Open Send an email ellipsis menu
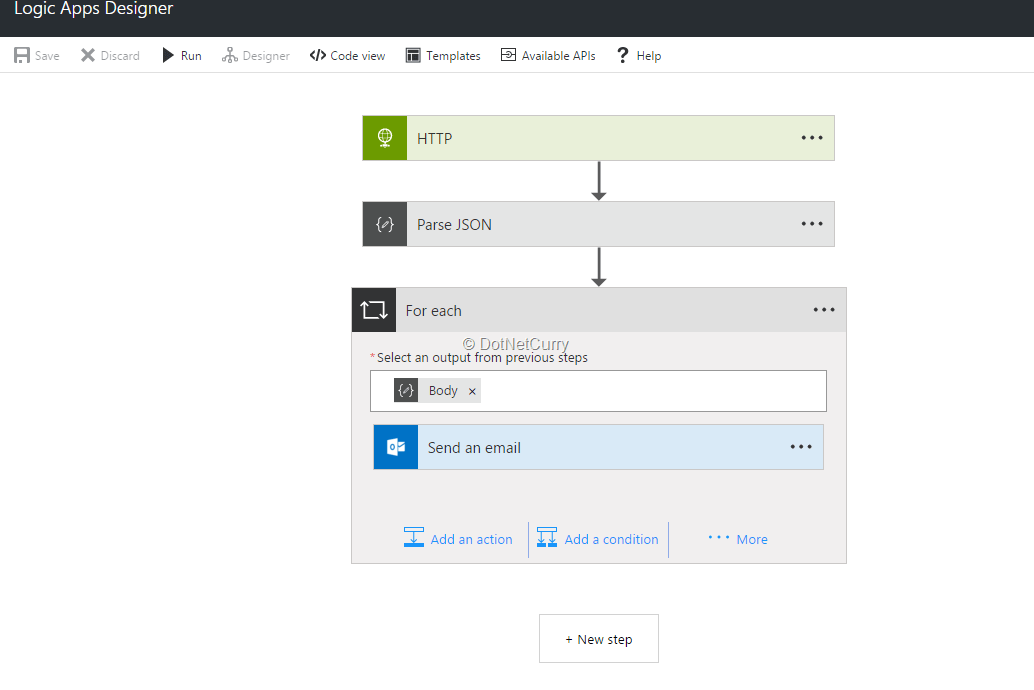The image size is (1034, 690). click(x=801, y=447)
